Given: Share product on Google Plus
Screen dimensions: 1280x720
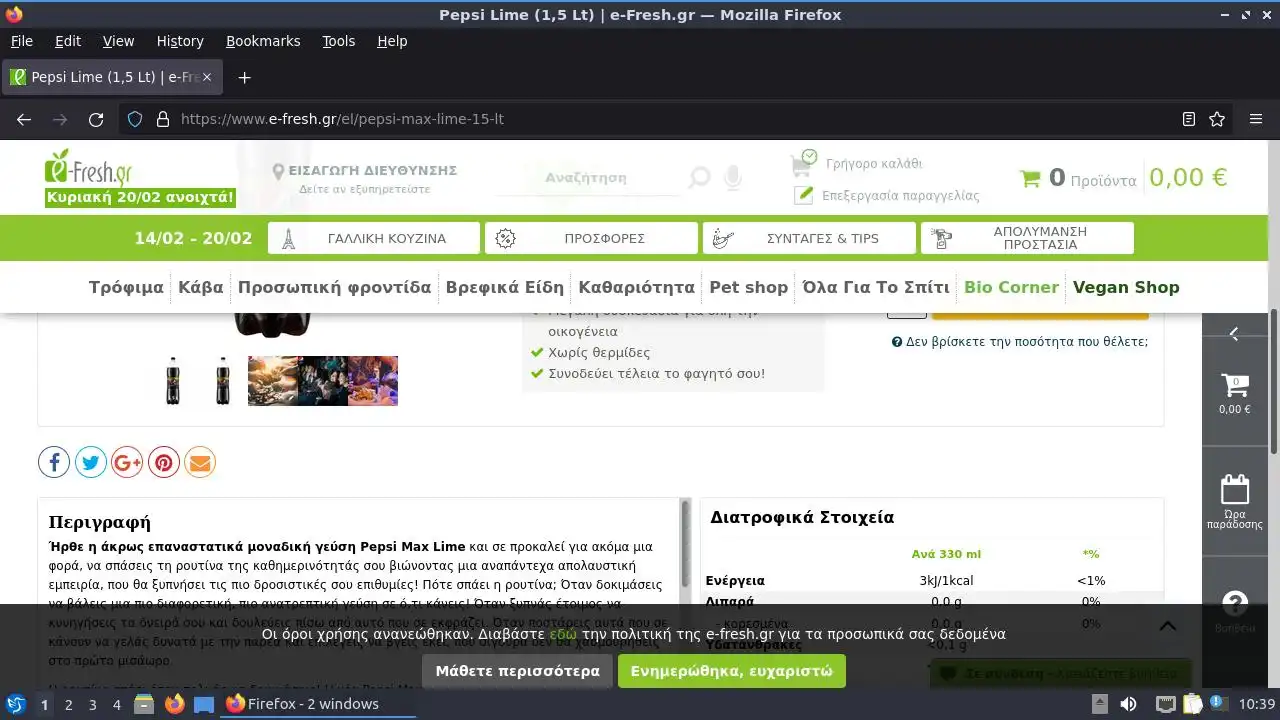Looking at the screenshot, I should tap(127, 462).
